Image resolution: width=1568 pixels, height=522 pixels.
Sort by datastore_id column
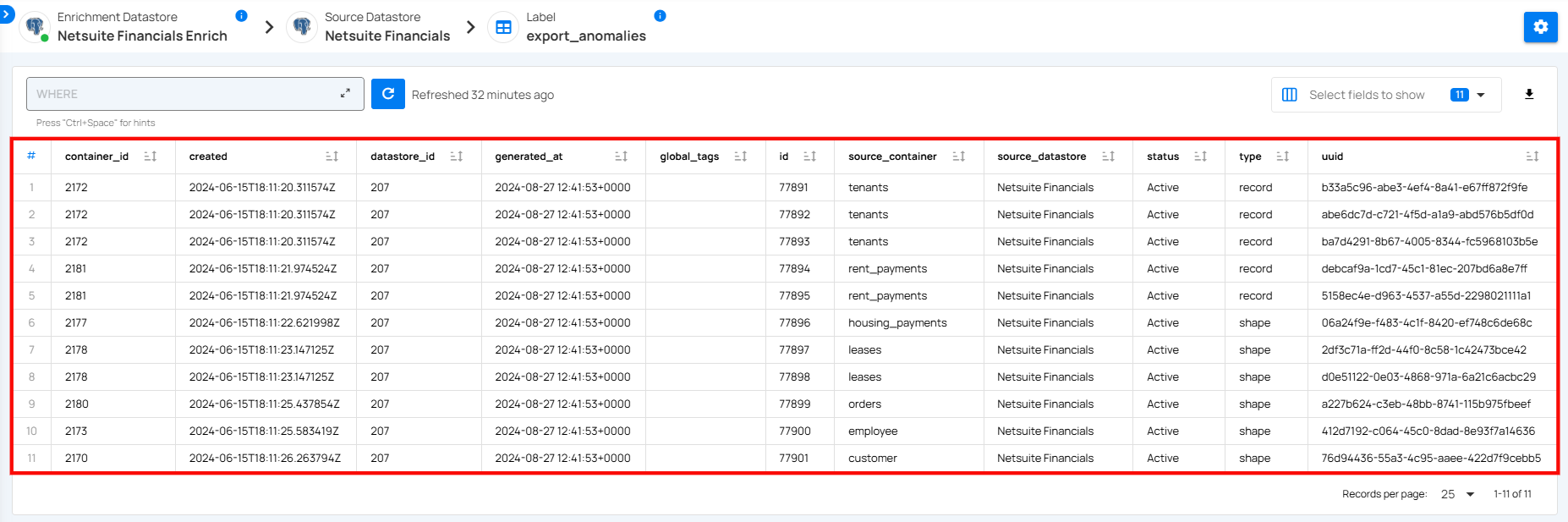(457, 157)
